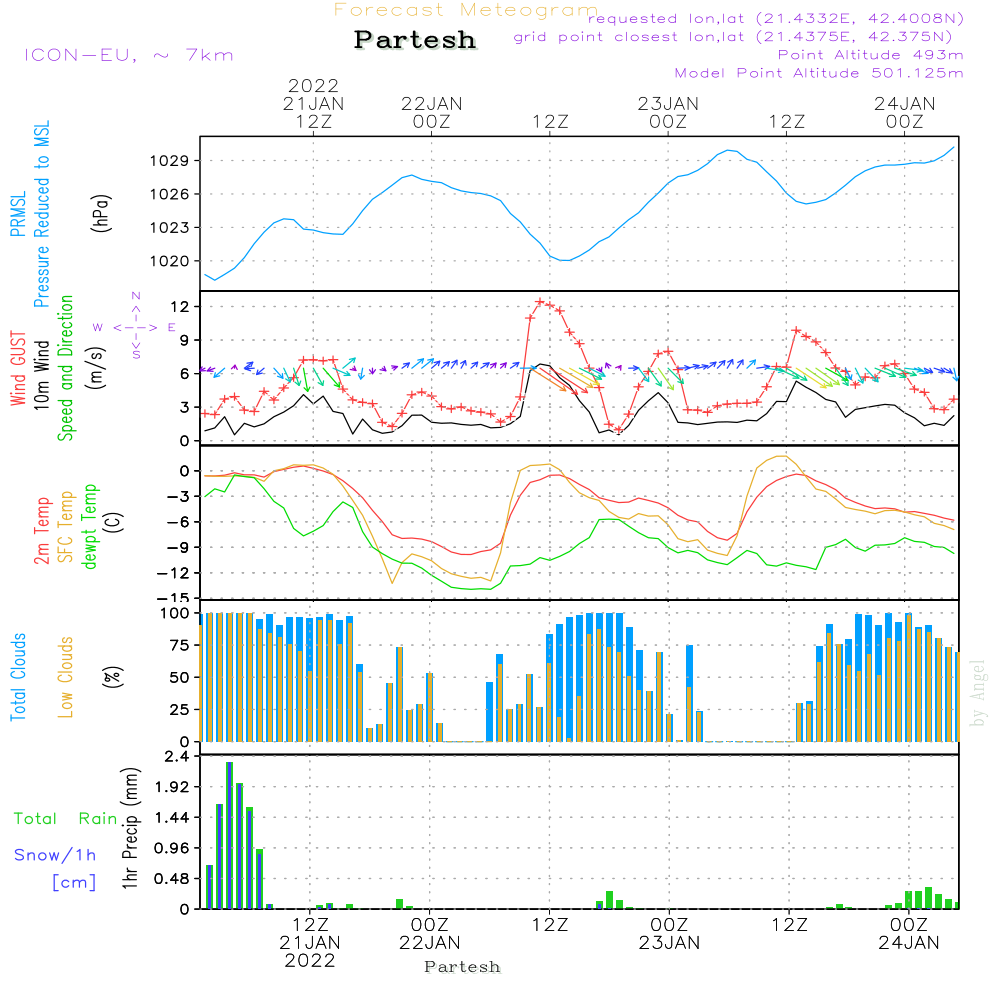Viewport: 1000px width, 1000px height.
Task: Click the 0.48 precipitation tick label
Action: [172, 879]
